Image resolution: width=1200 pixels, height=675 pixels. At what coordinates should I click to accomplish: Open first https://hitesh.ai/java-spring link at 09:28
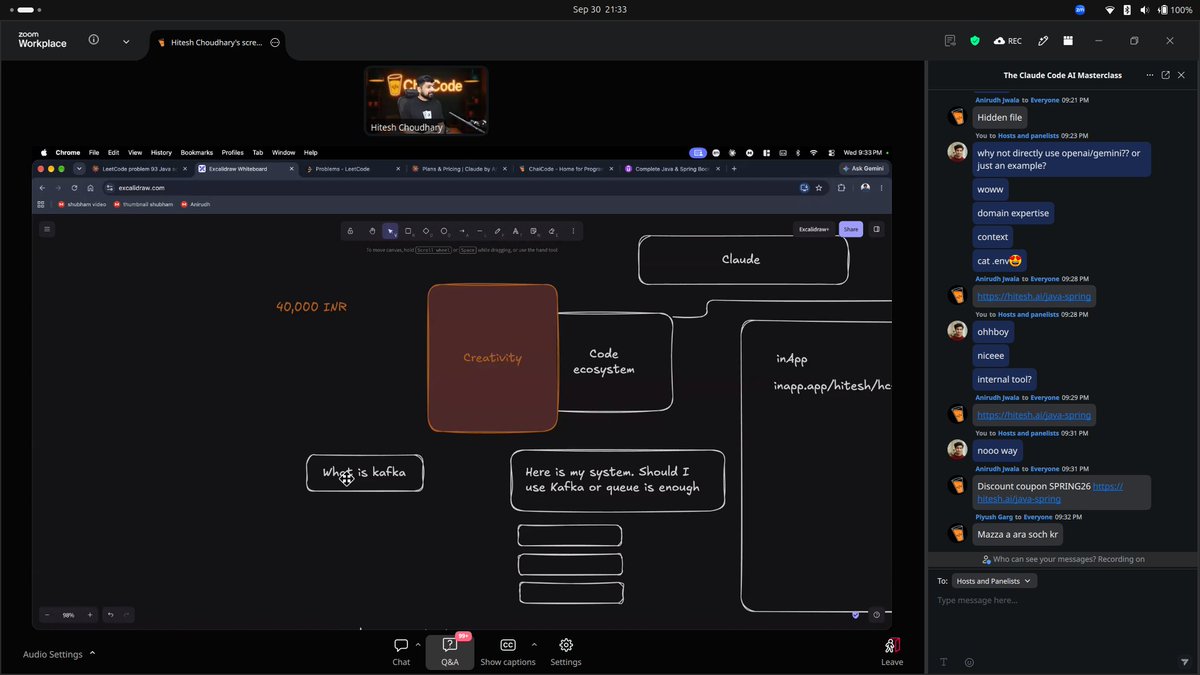(x=1034, y=297)
